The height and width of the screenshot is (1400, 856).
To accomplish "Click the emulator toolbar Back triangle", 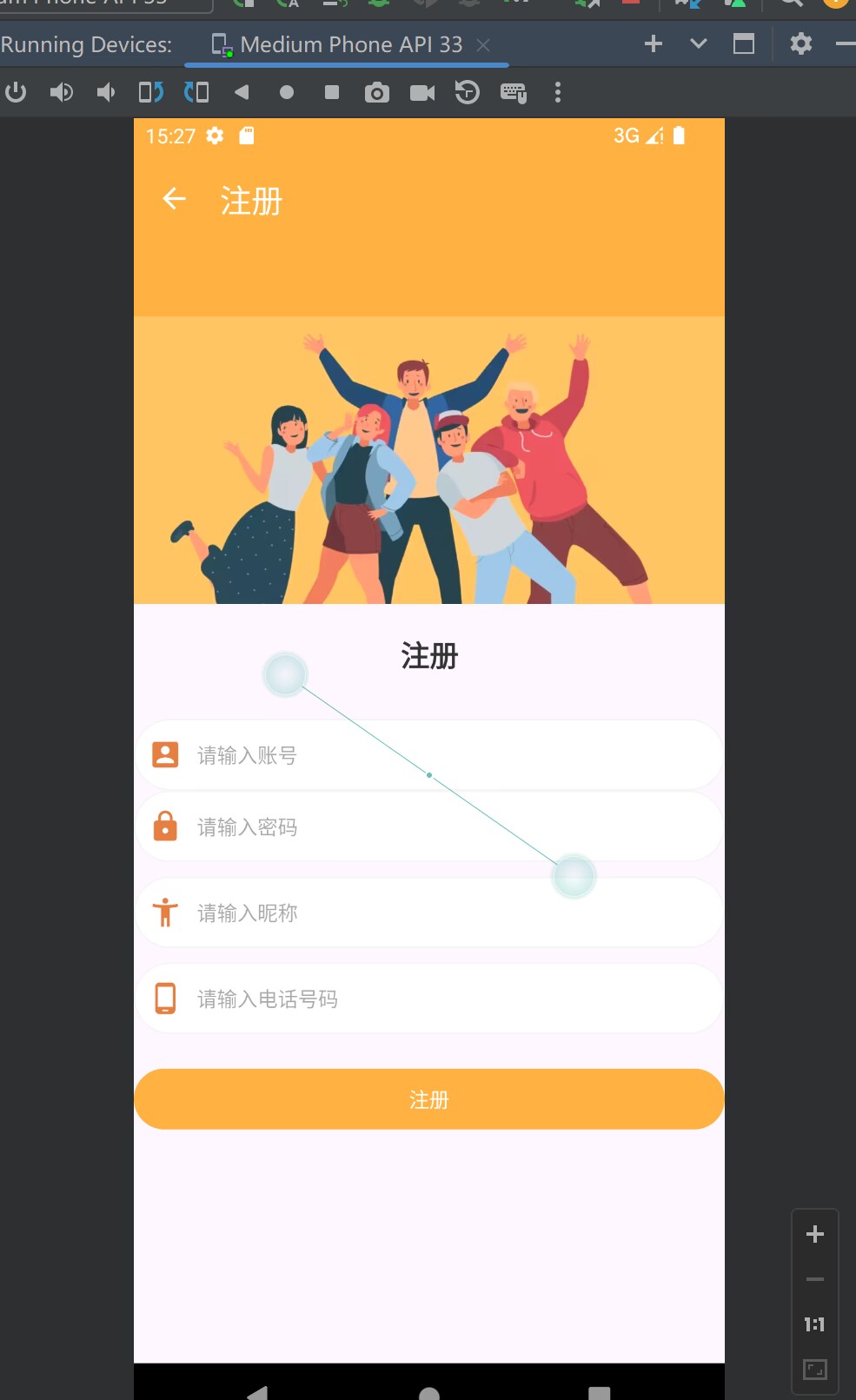I will pos(242,91).
